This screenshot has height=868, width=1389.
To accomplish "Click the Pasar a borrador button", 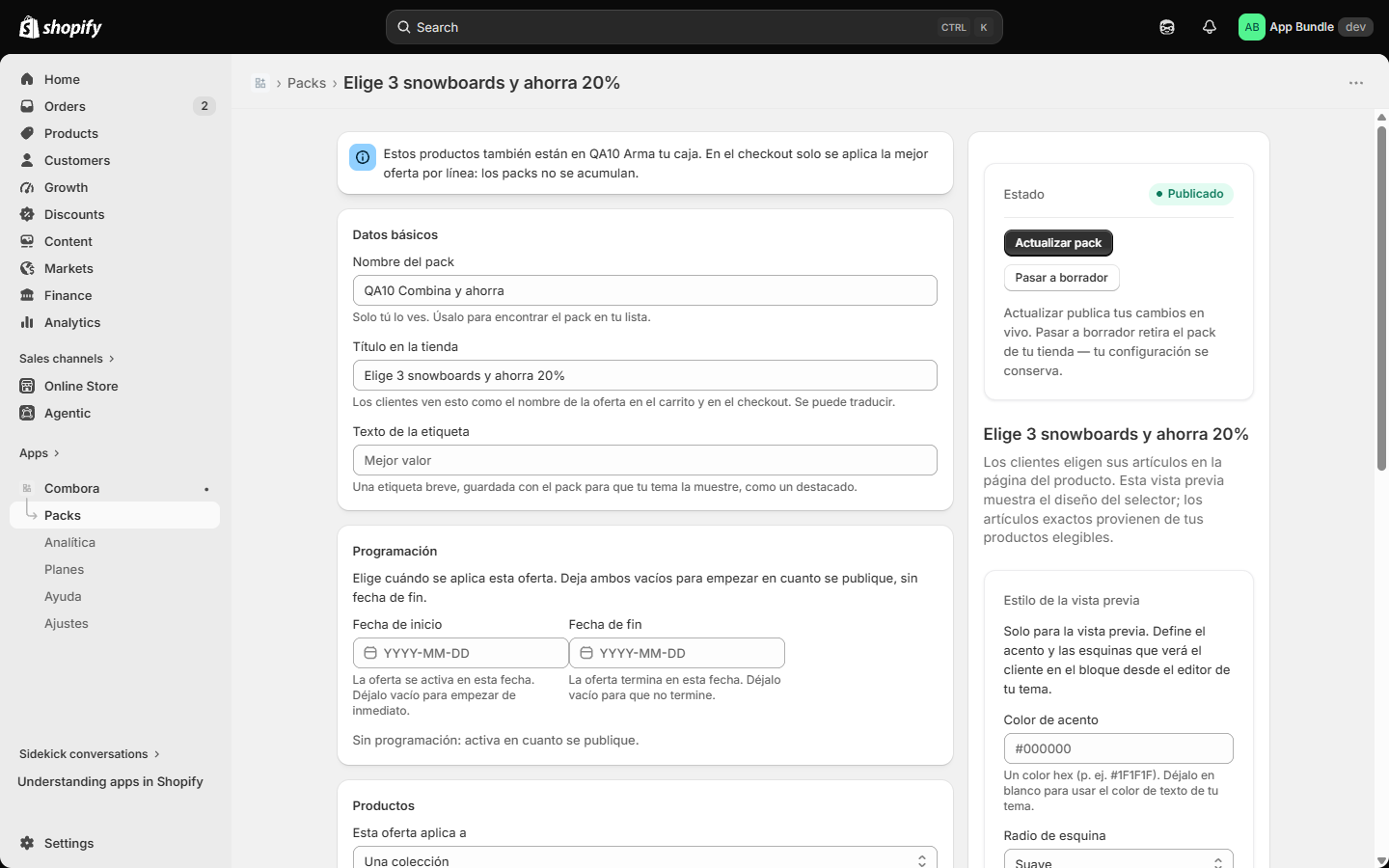I will pos(1061,278).
